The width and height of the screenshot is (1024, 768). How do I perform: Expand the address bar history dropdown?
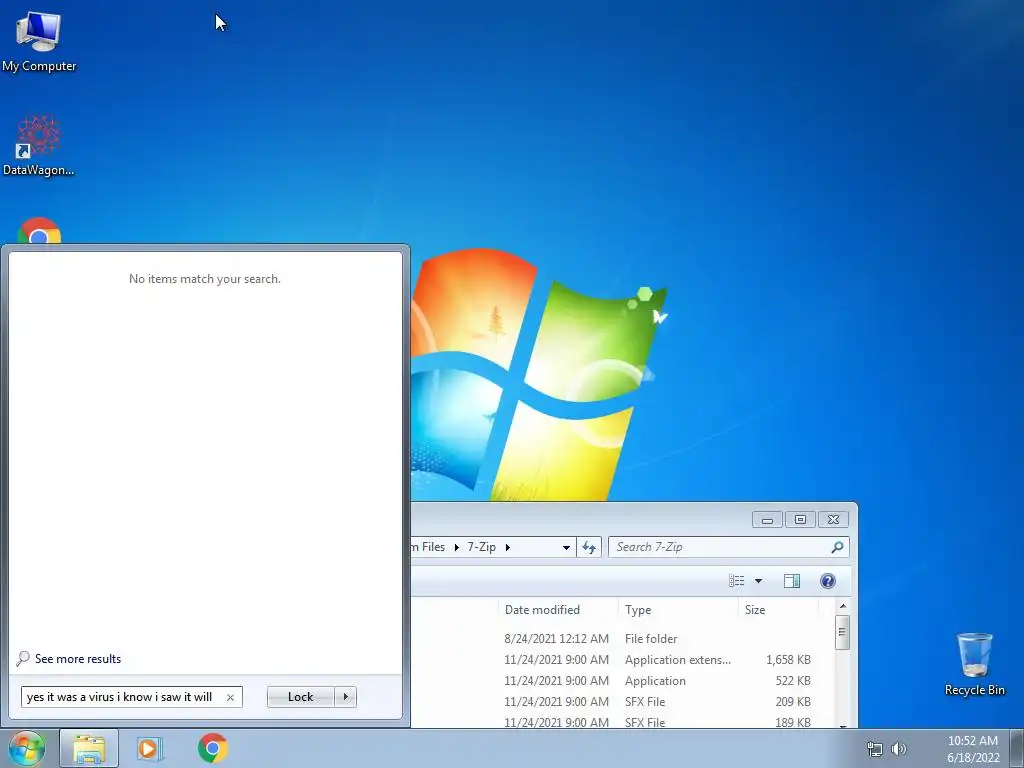coord(566,547)
